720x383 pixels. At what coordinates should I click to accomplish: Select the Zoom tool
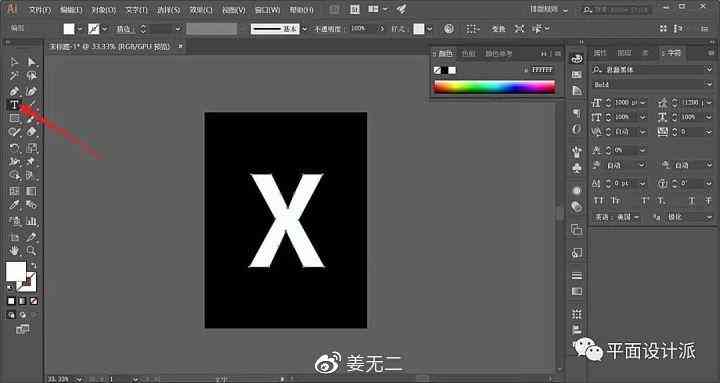(31, 251)
